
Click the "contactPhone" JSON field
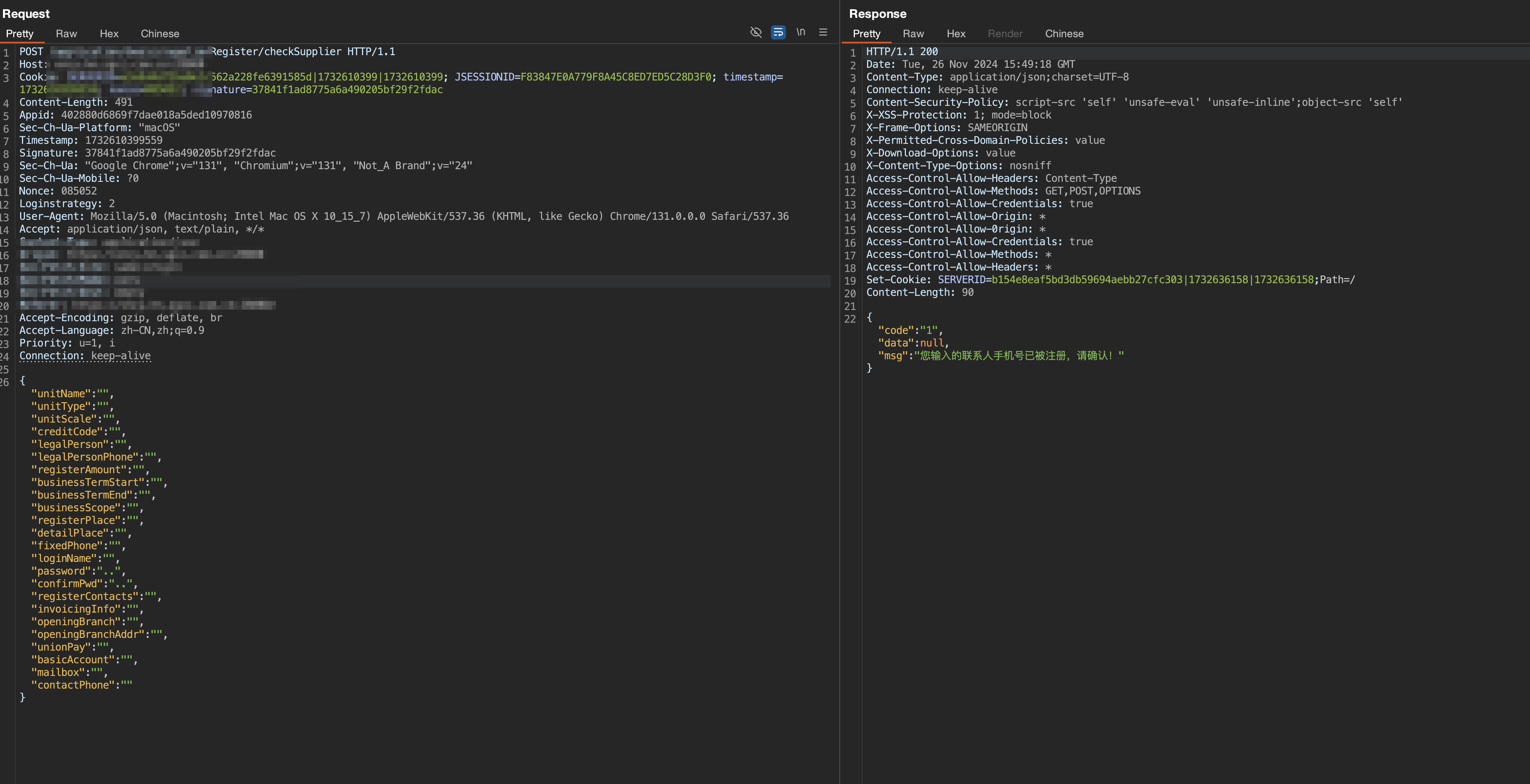click(82, 686)
